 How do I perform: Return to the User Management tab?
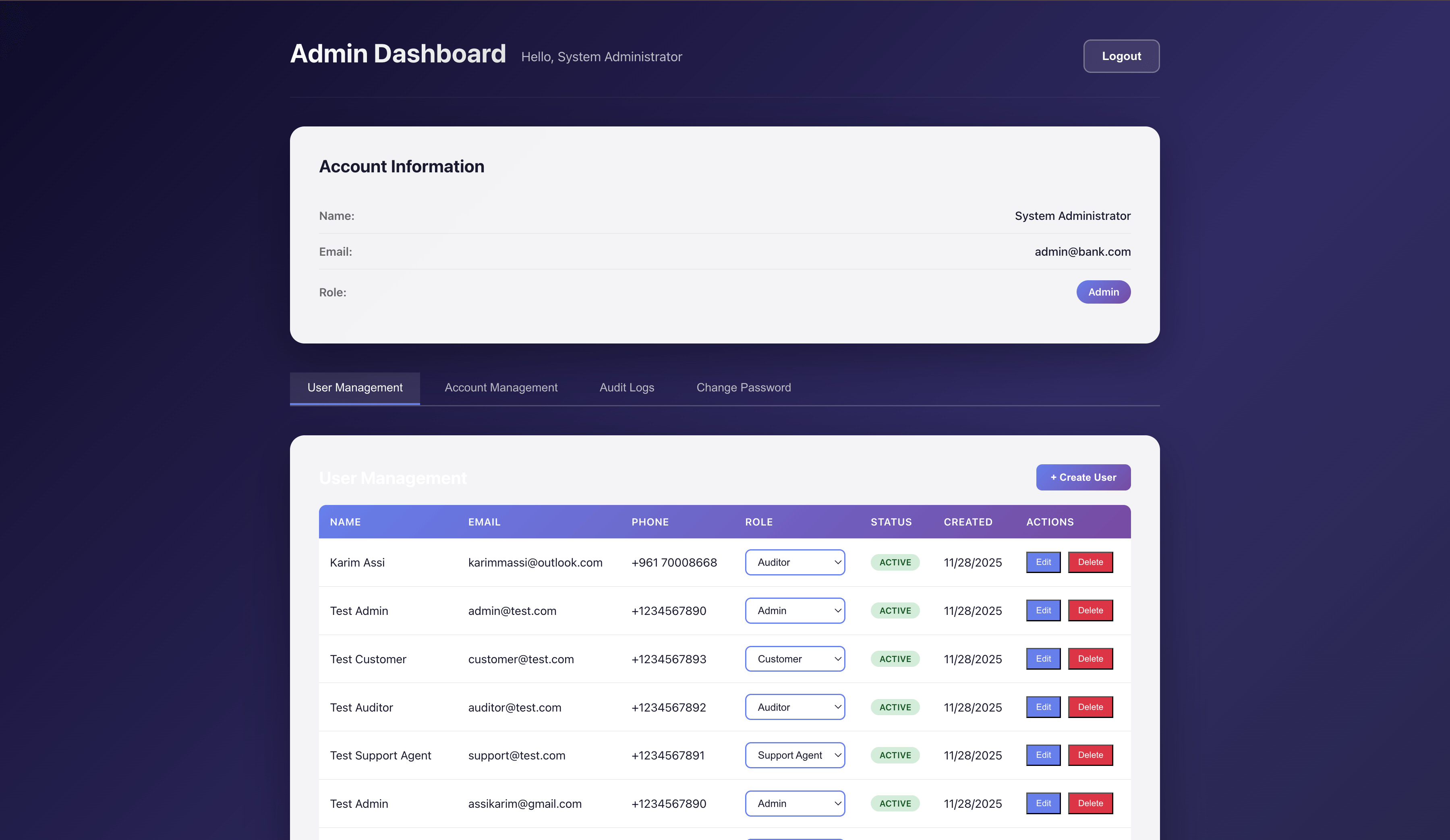point(354,388)
